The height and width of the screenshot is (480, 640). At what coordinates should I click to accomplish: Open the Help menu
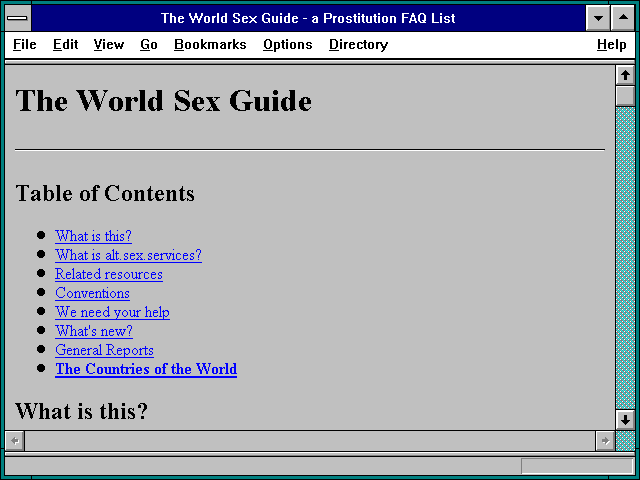pyautogui.click(x=611, y=44)
